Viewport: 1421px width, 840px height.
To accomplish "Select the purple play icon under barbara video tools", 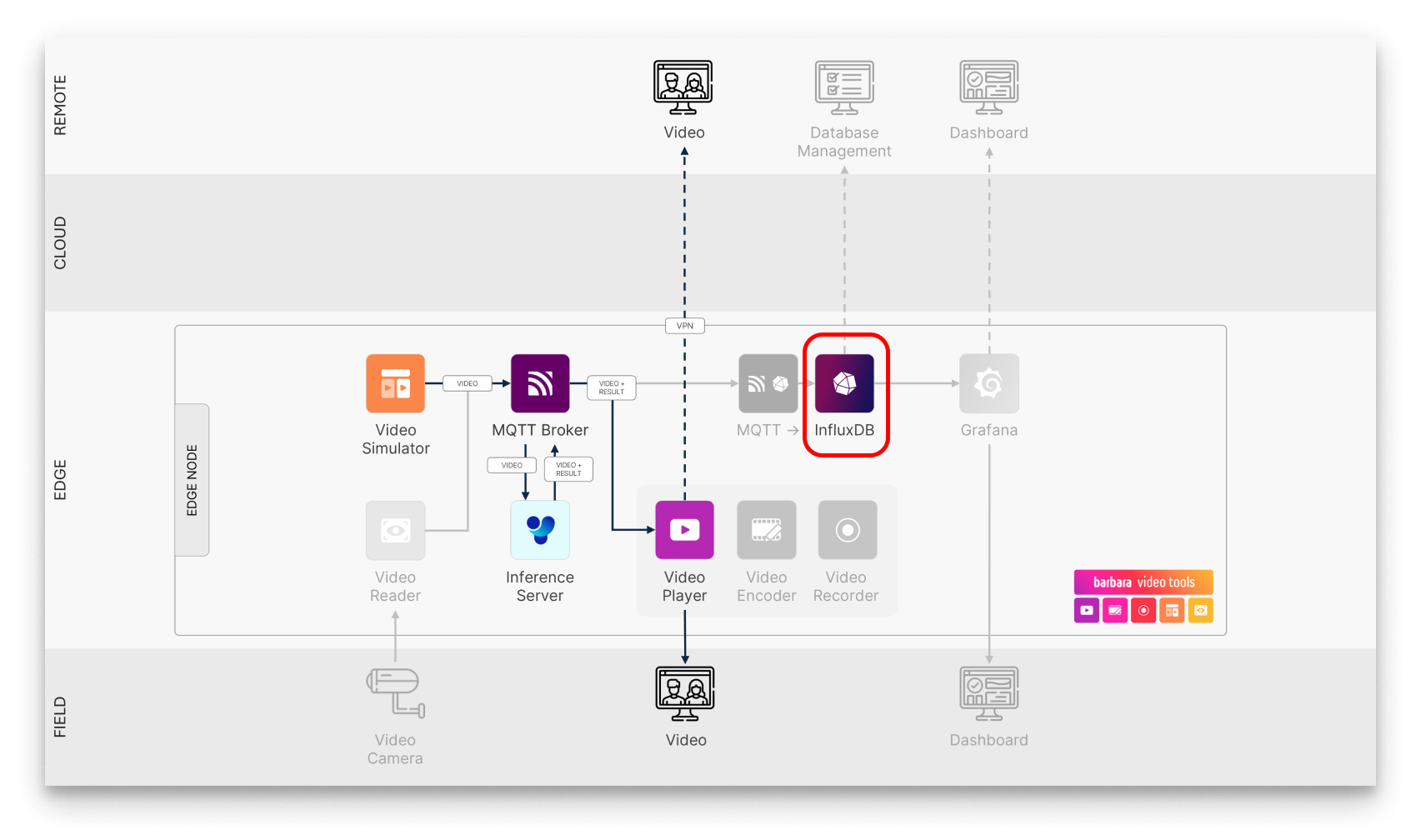I will pyautogui.click(x=1086, y=610).
